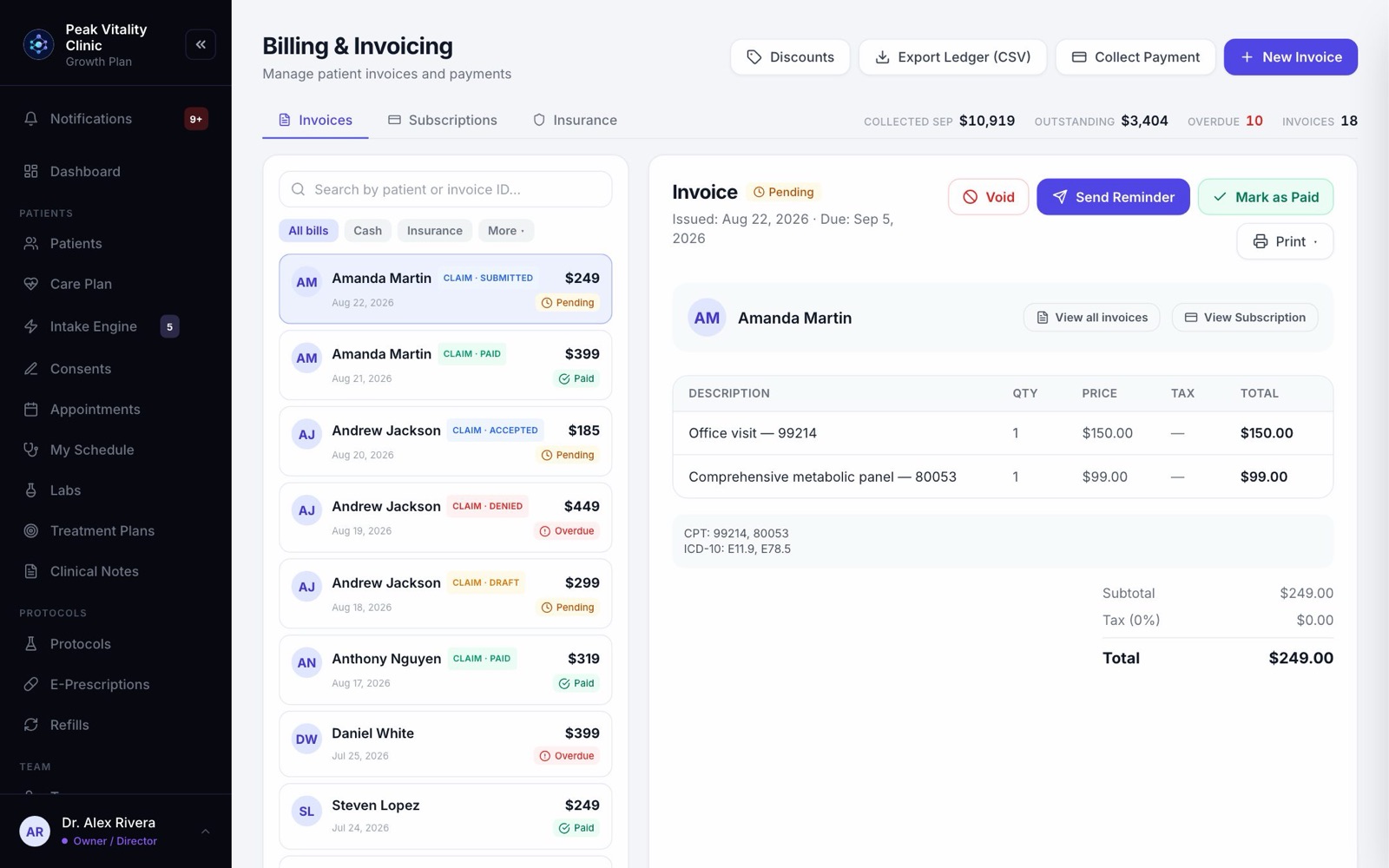Open Intake Engine via the lightning icon

pyautogui.click(x=31, y=326)
